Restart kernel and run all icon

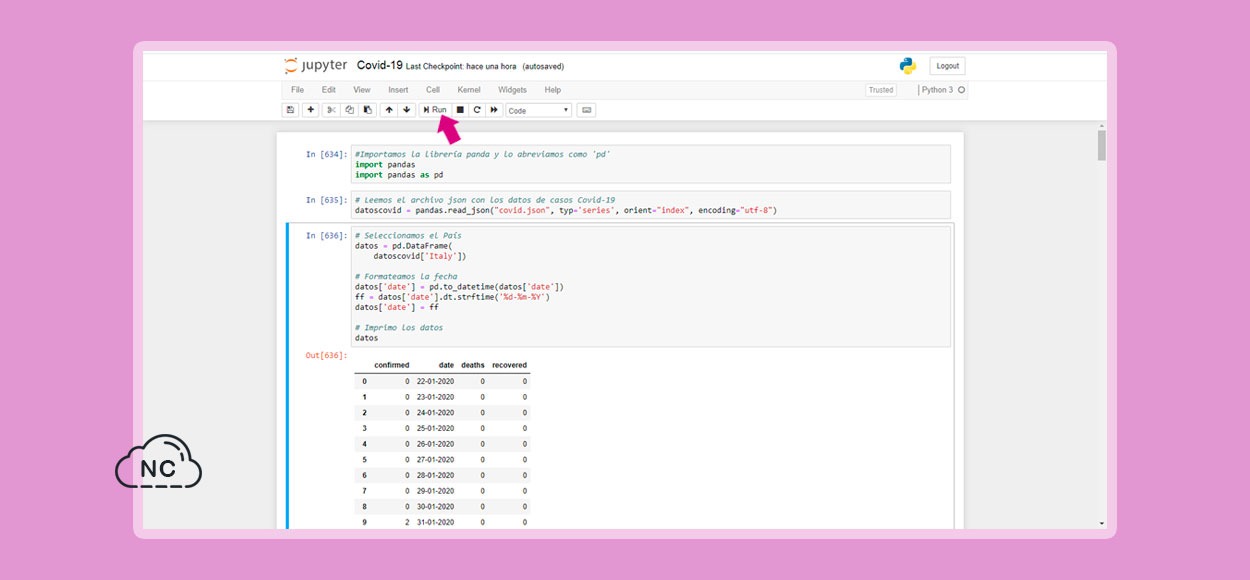(494, 110)
